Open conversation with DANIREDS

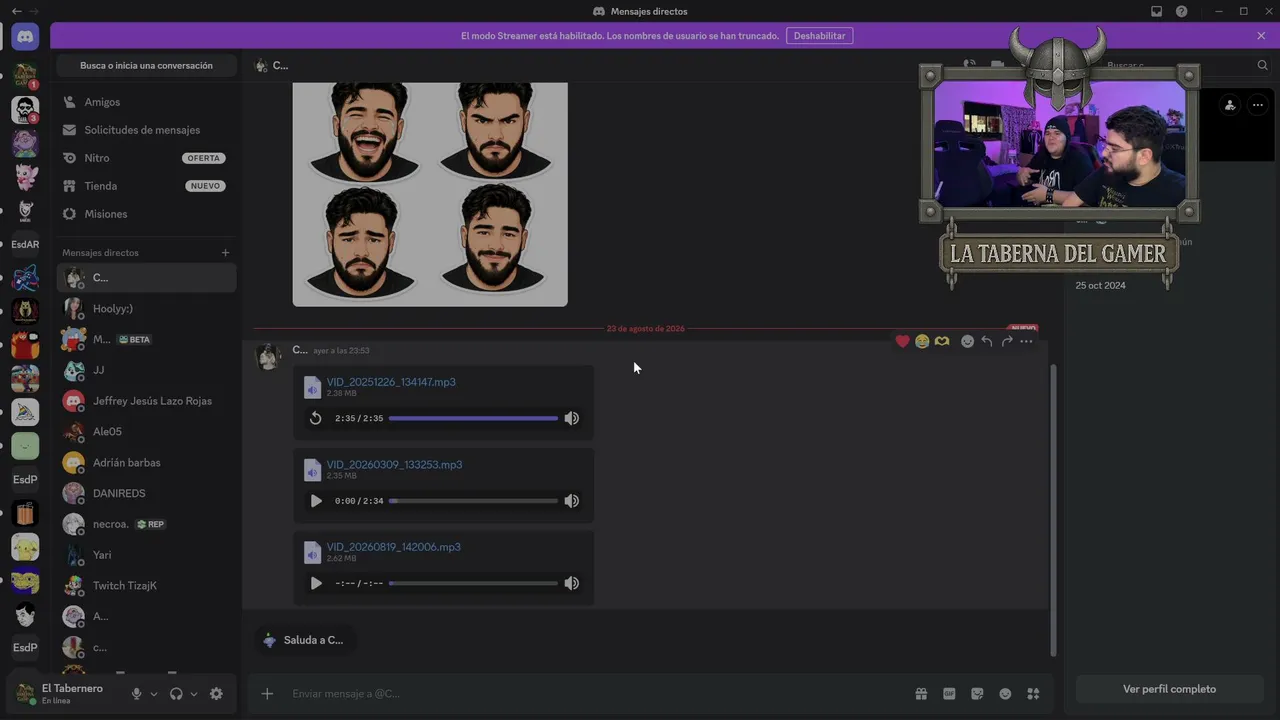(147, 493)
